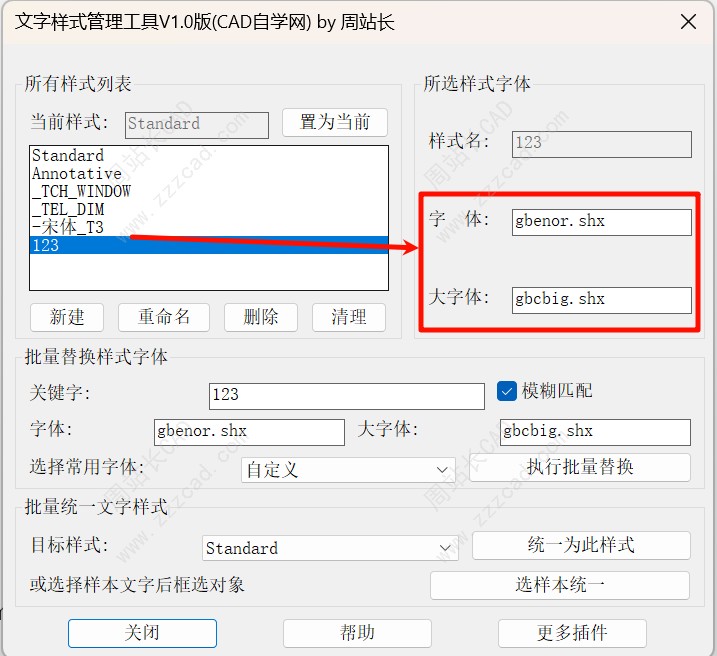Open the 选择常用字体 dropdown
717x656 pixels.
(348, 469)
